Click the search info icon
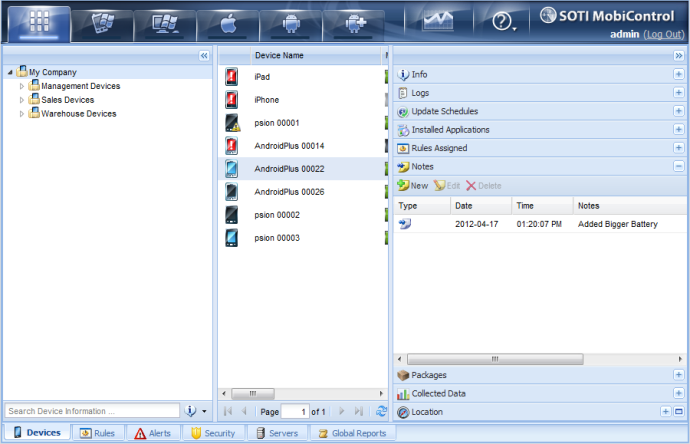690x444 pixels. [190, 411]
